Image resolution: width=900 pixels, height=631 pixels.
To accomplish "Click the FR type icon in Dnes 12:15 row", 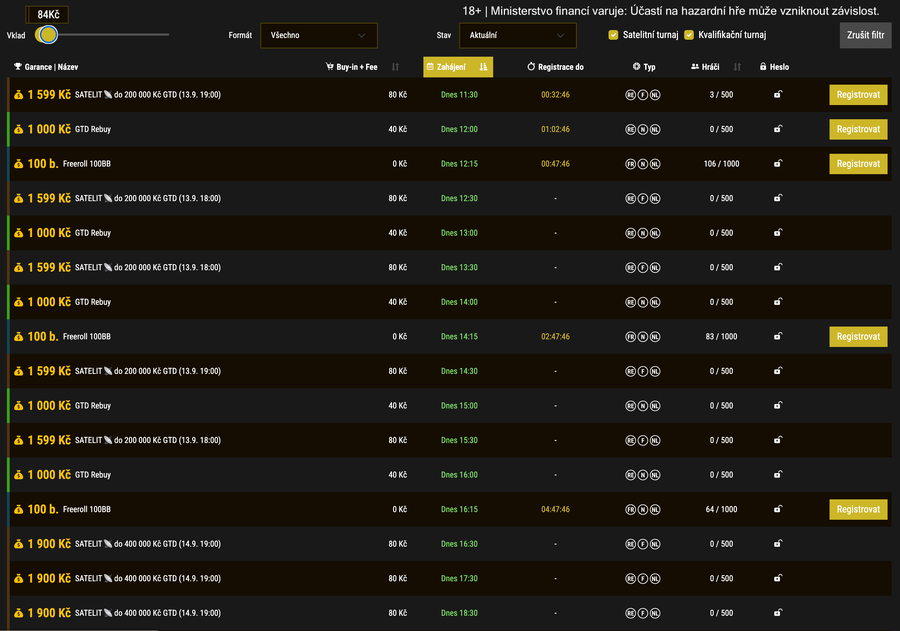I will click(630, 164).
